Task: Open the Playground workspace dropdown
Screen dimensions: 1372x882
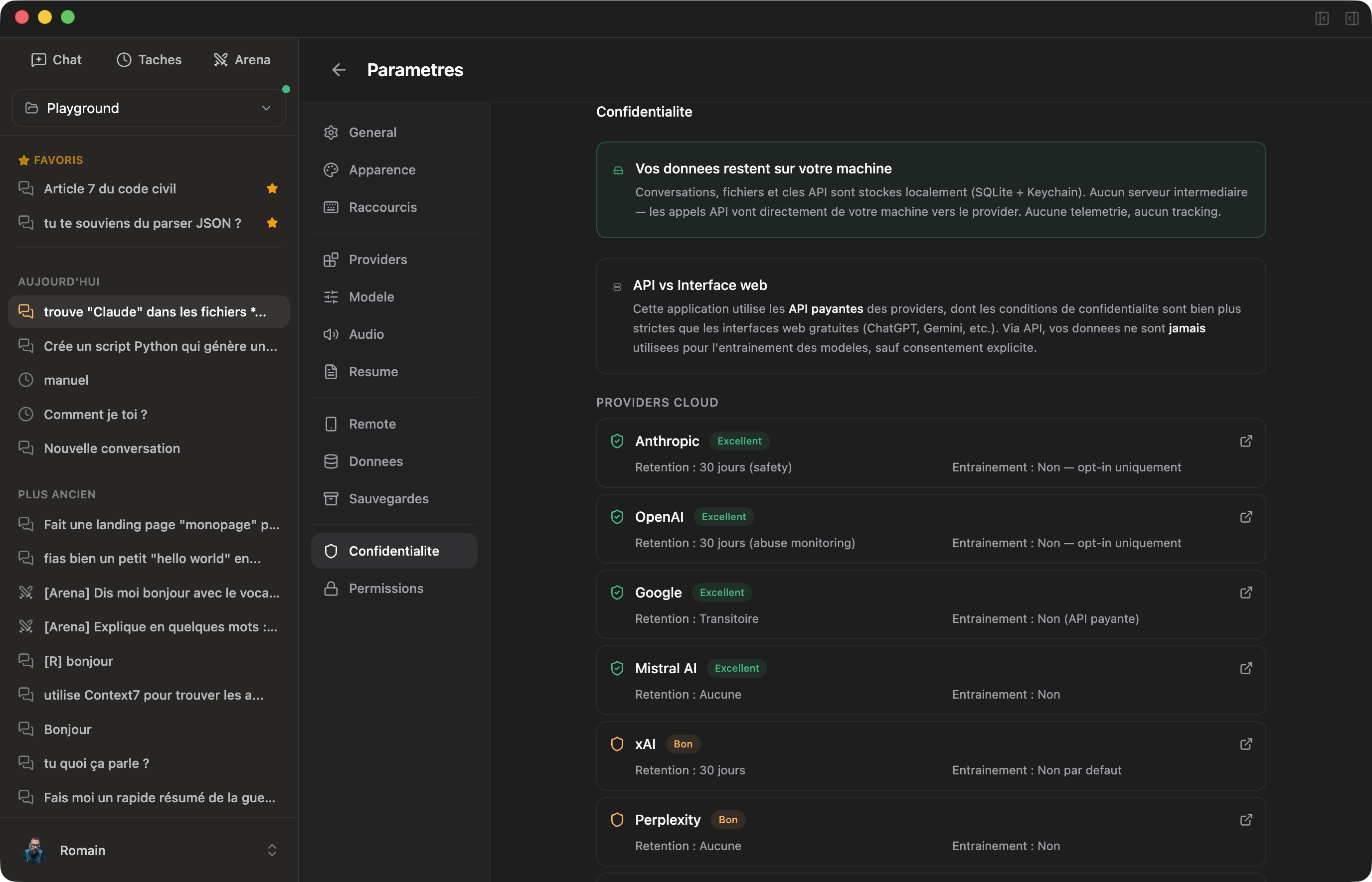Action: point(149,108)
